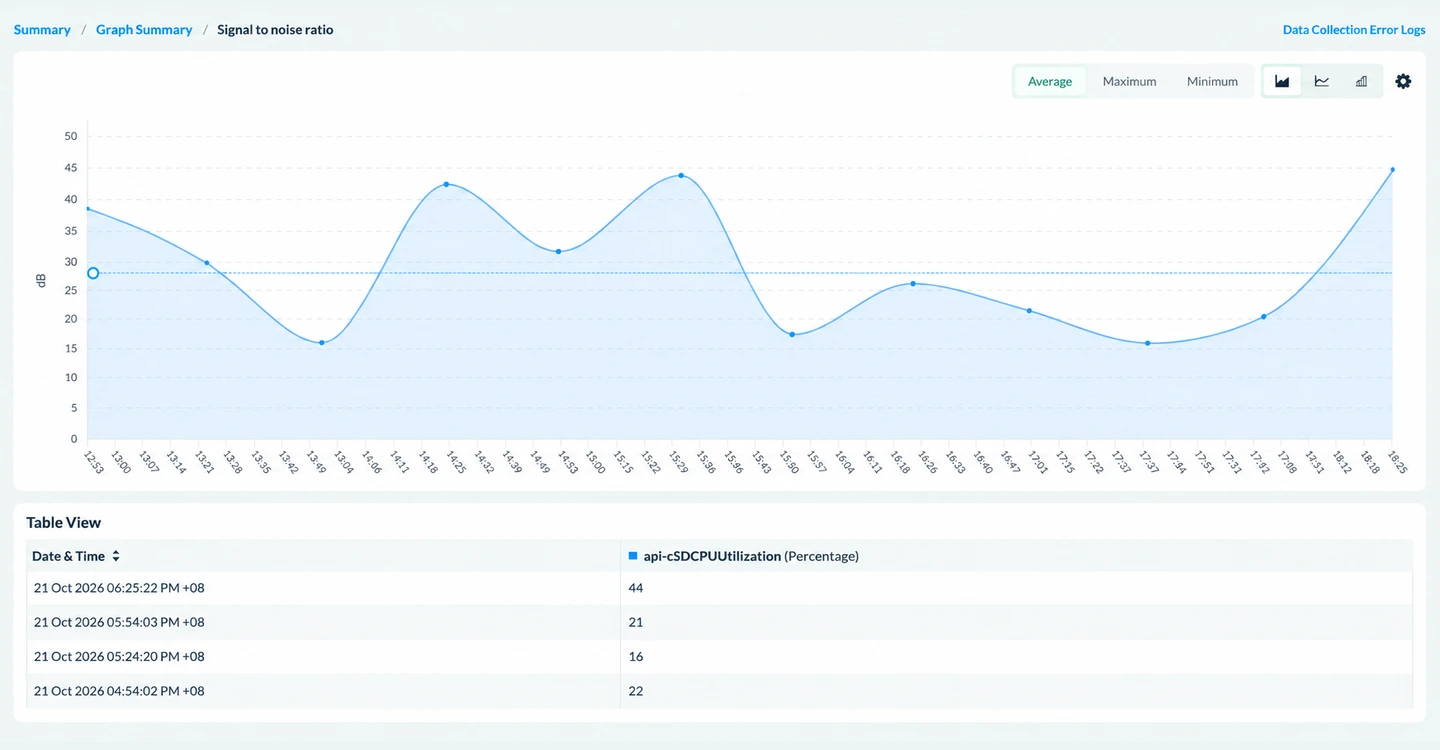The image size is (1440, 750).
Task: Click the final data point at 18:25
Action: [x=1392, y=170]
